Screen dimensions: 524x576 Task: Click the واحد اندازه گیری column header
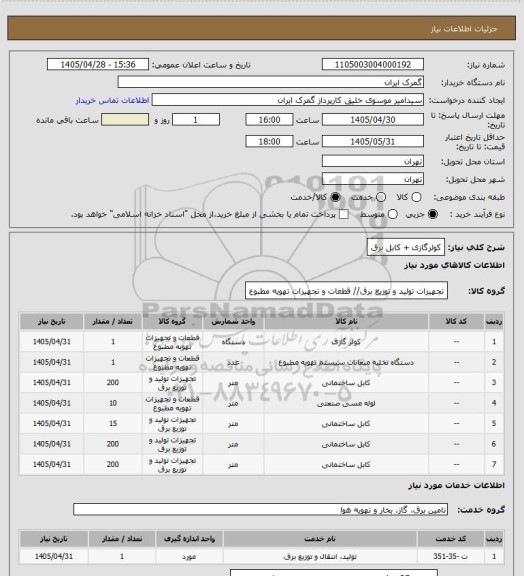[189, 539]
